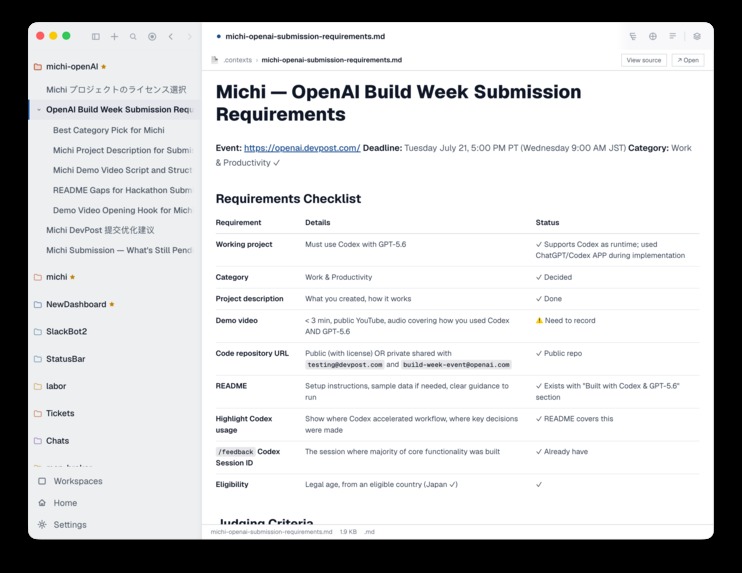
Task: Click the StatusBar folder icon
Action: (38, 359)
